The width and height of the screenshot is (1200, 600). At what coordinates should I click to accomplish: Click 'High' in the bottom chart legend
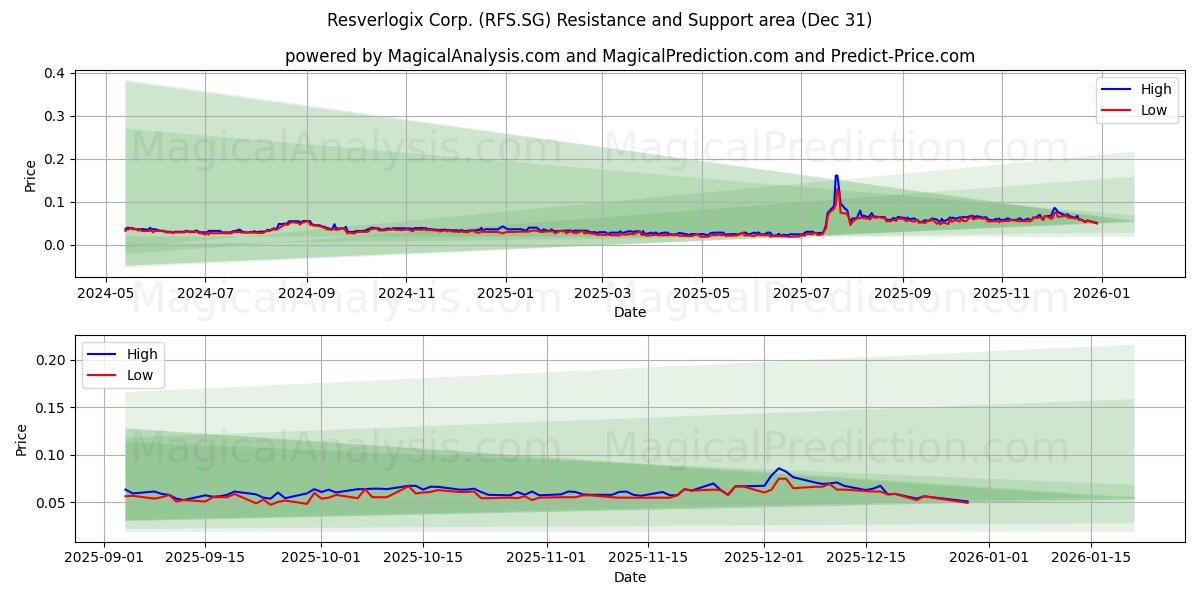pos(142,354)
